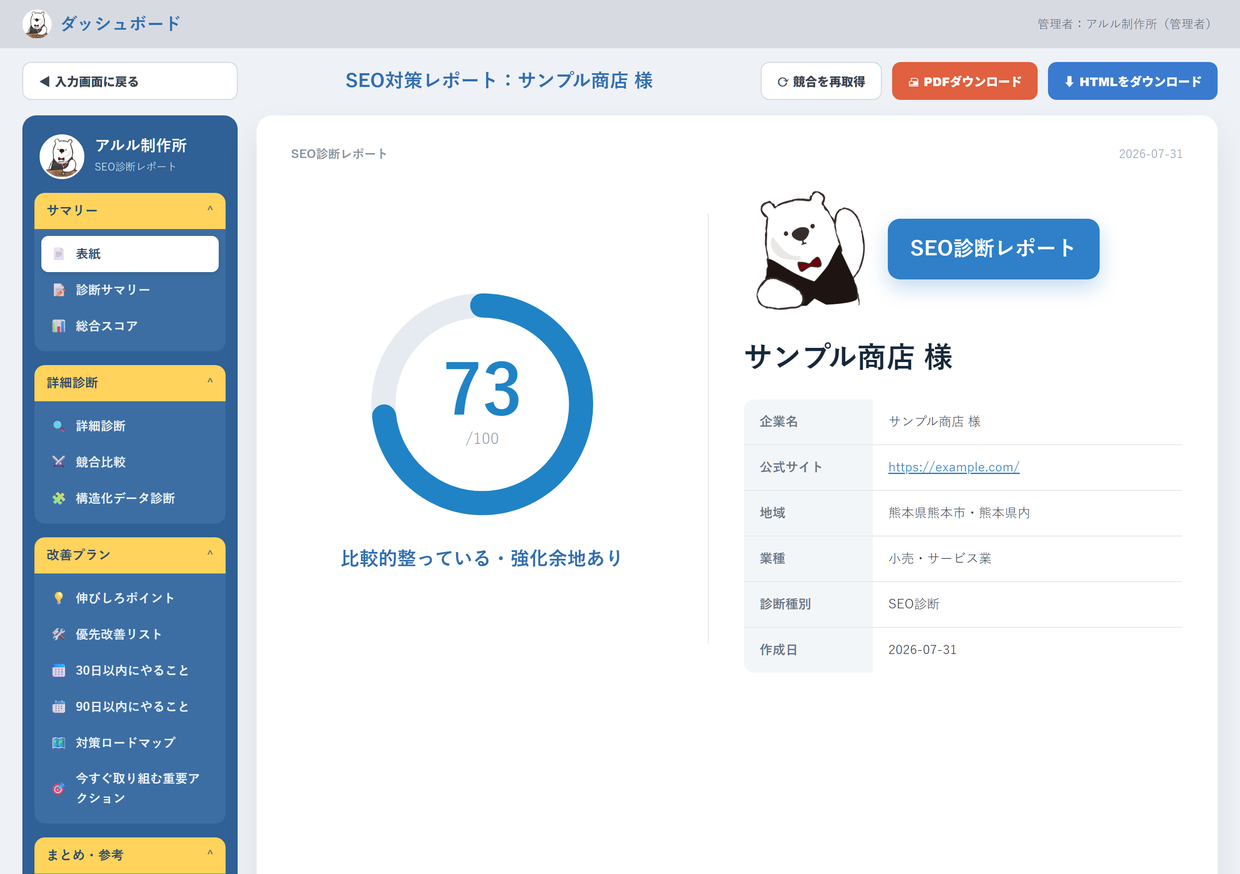Image resolution: width=1240 pixels, height=874 pixels.
Task: Click the 構造化データ診断 puzzle icon
Action: tap(59, 498)
